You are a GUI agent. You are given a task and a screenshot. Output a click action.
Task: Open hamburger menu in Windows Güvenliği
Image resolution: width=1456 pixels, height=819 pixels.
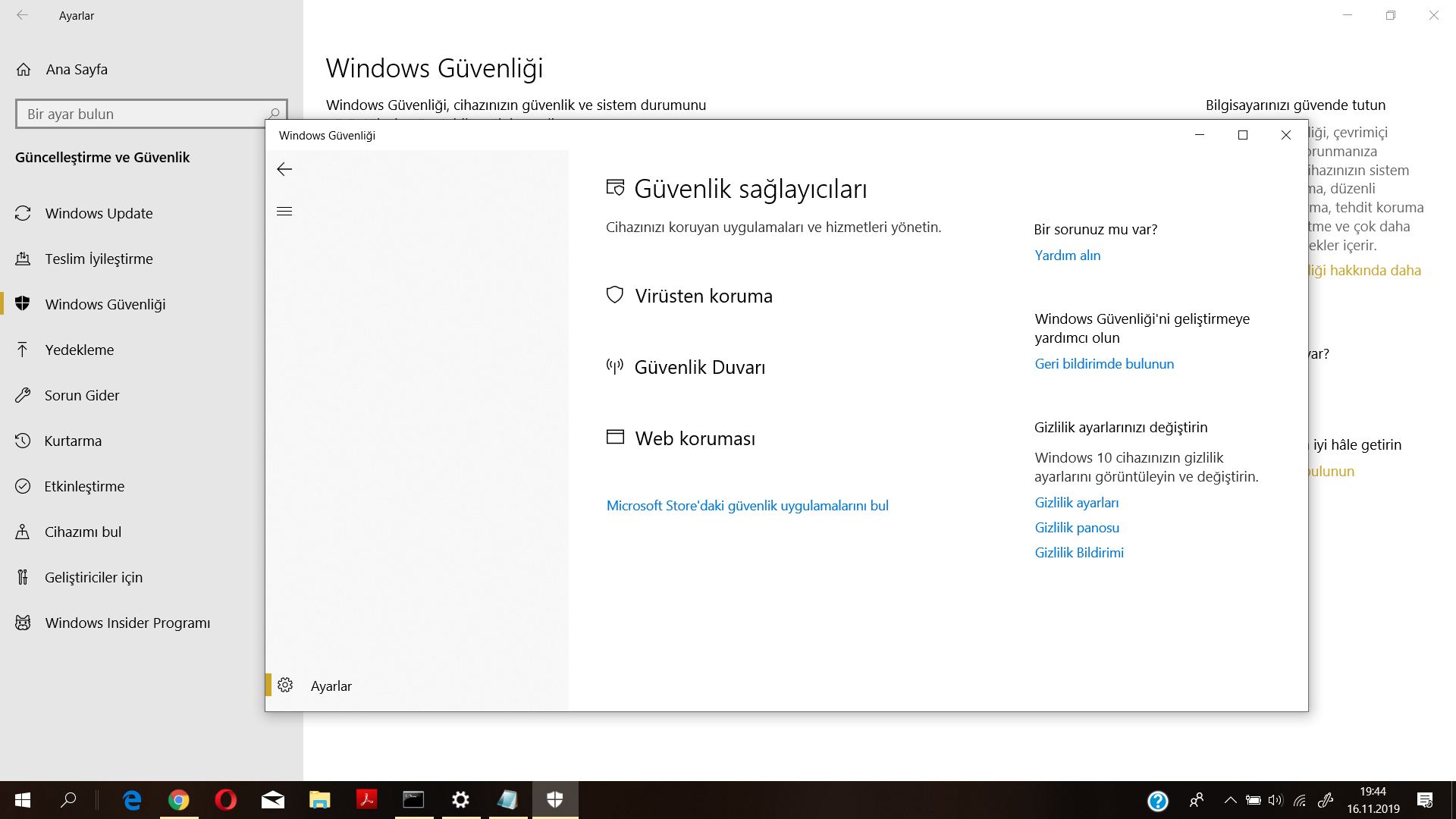tap(284, 212)
